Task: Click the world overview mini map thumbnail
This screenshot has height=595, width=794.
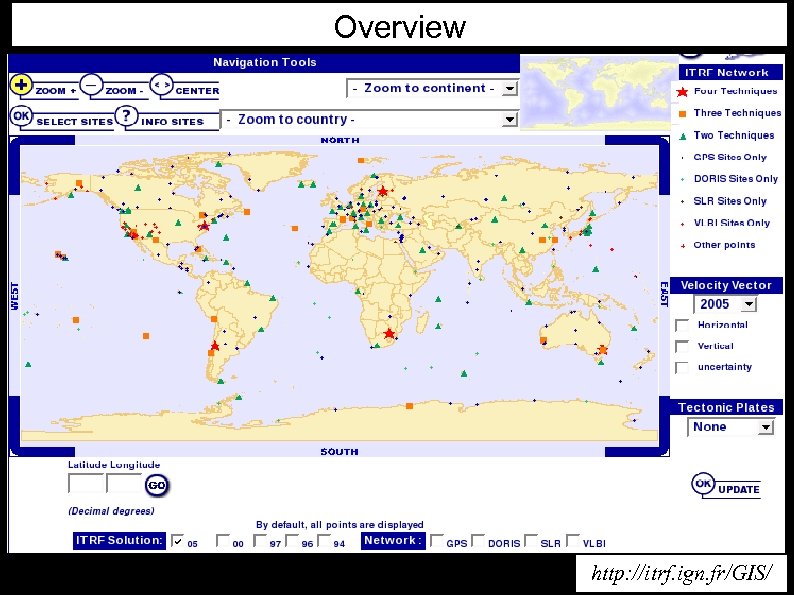Action: coord(599,92)
